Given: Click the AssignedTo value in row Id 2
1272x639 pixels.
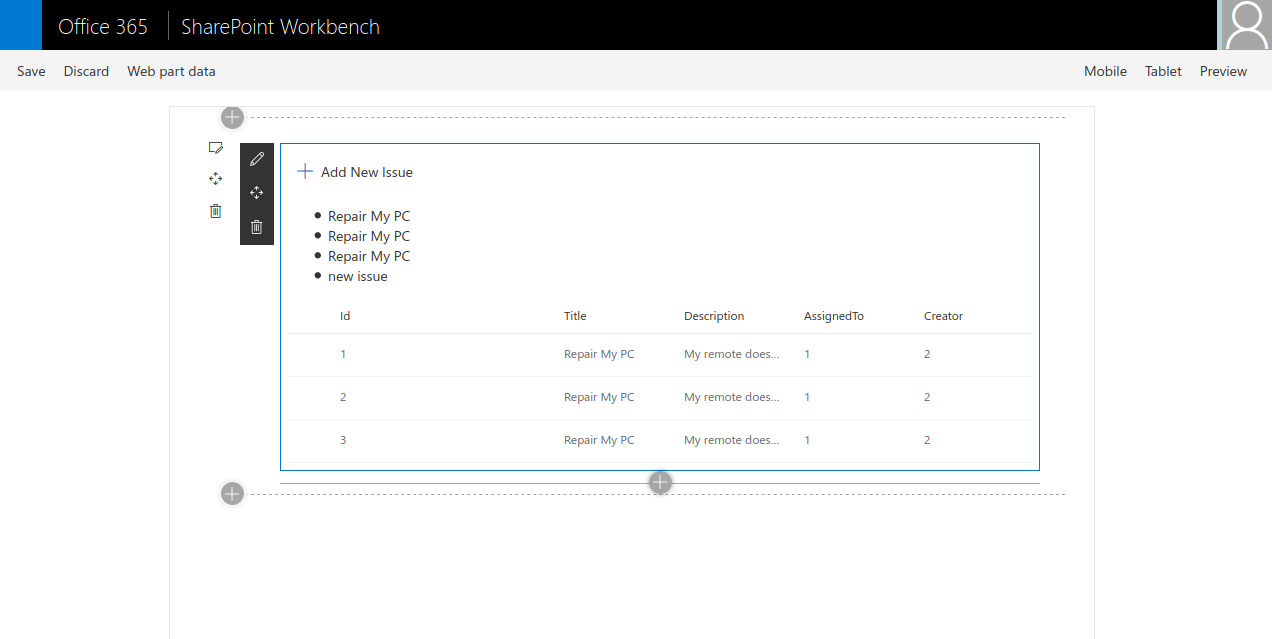Looking at the screenshot, I should (x=807, y=397).
